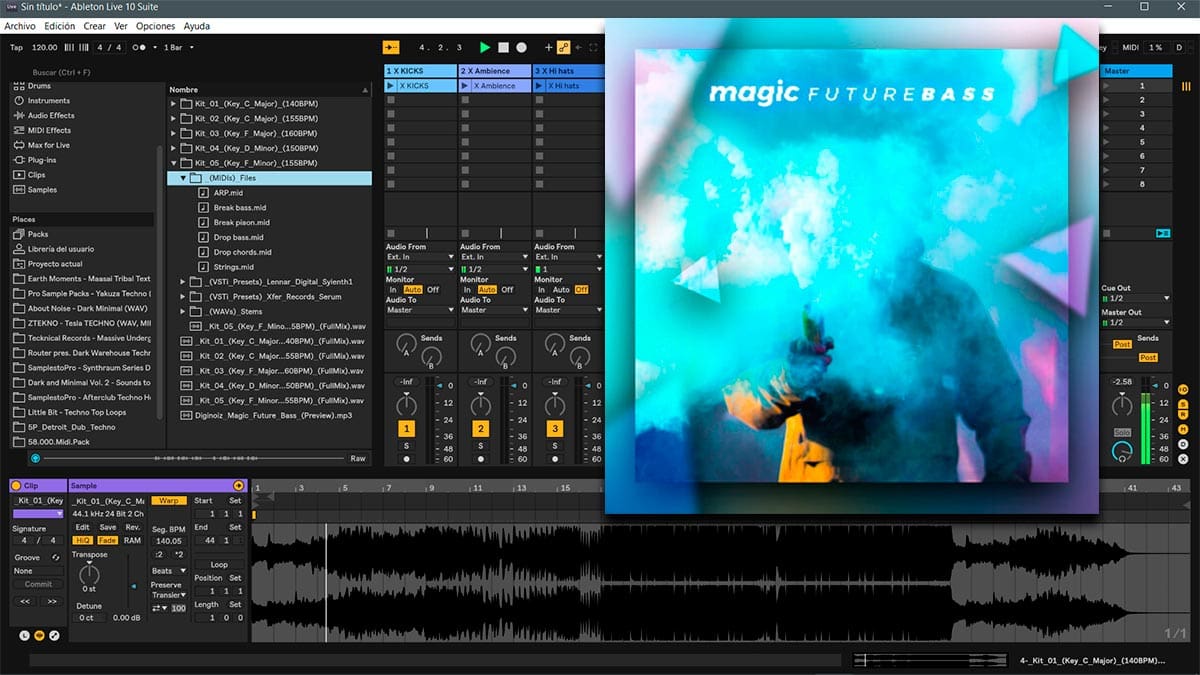Toggle the HiQ button
Screen dimensions: 1200x675
82,540
